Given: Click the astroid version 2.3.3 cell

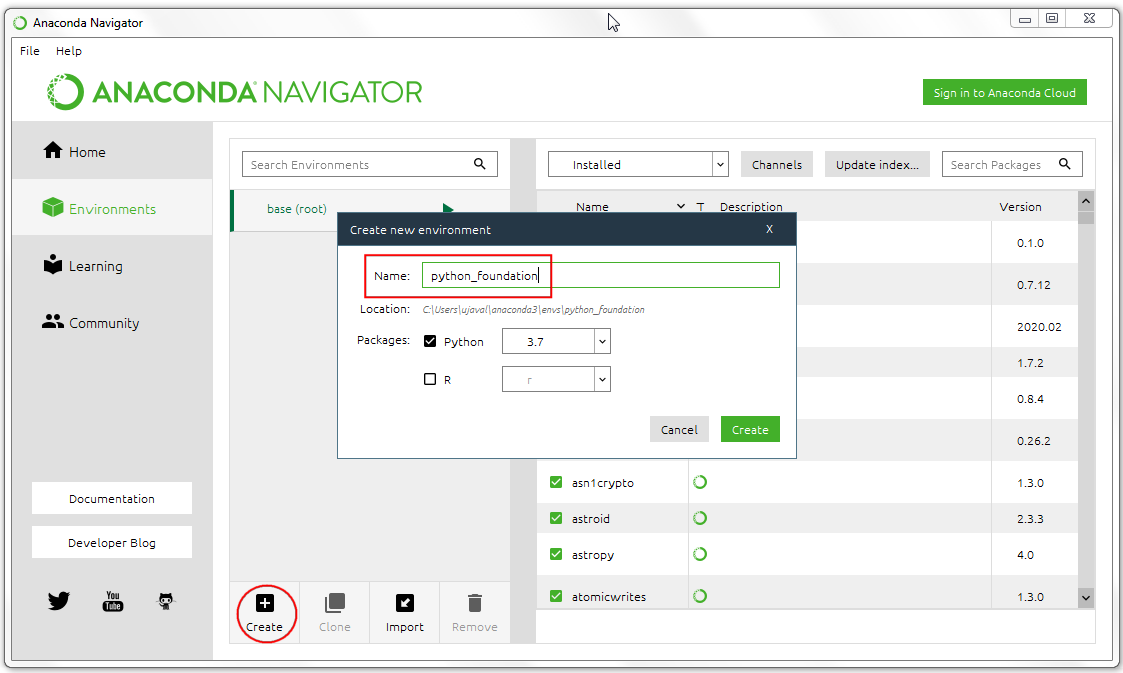Looking at the screenshot, I should [1030, 519].
